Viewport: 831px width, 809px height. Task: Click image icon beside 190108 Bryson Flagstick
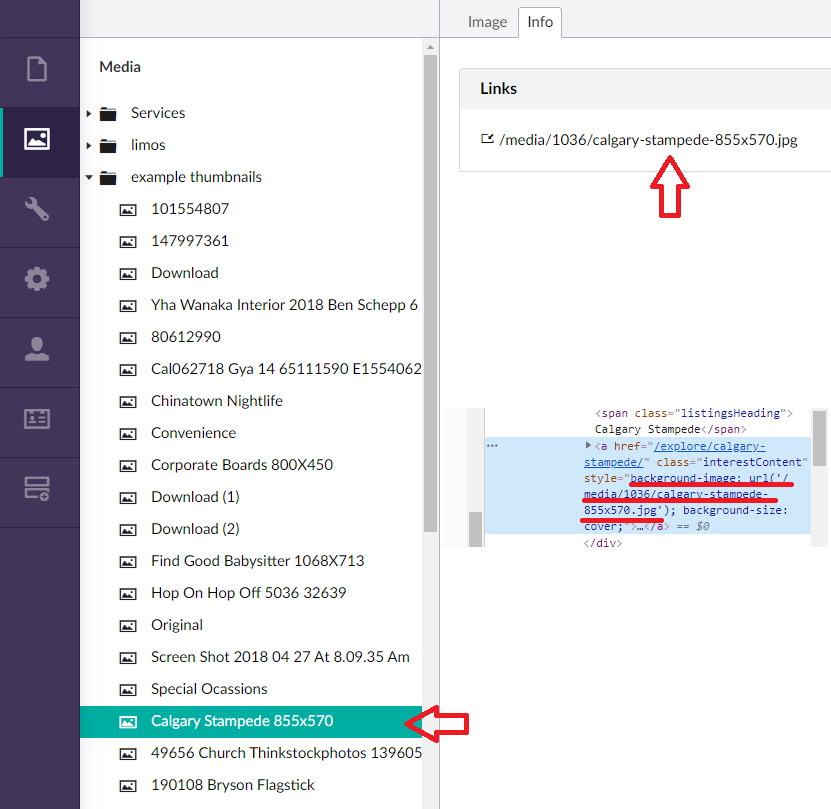click(x=128, y=786)
